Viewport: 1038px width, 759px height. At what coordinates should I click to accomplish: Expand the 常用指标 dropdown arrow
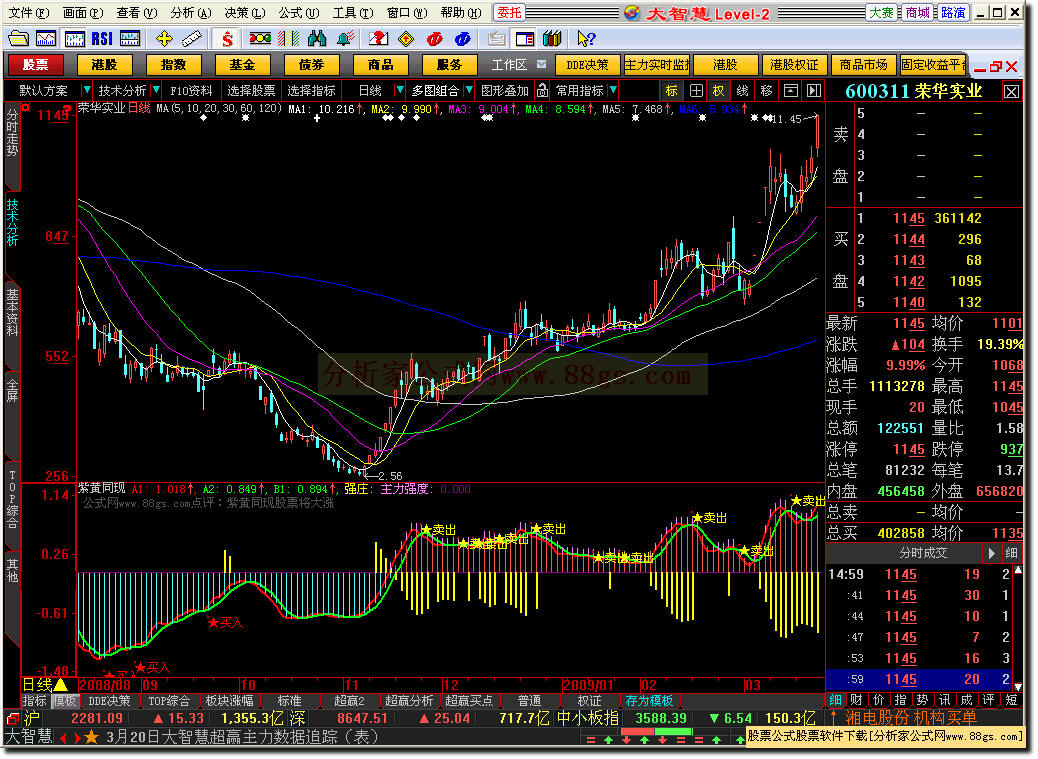613,90
